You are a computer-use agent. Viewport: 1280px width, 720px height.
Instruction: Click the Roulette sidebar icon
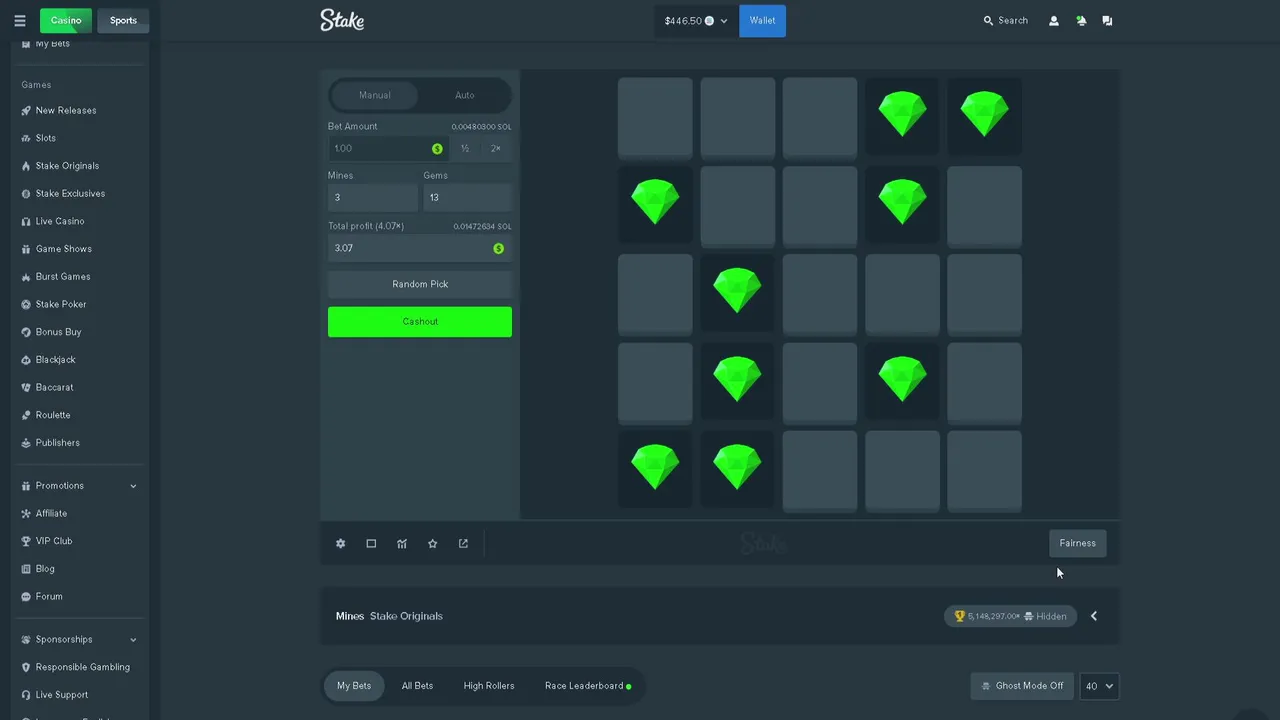pos(26,415)
